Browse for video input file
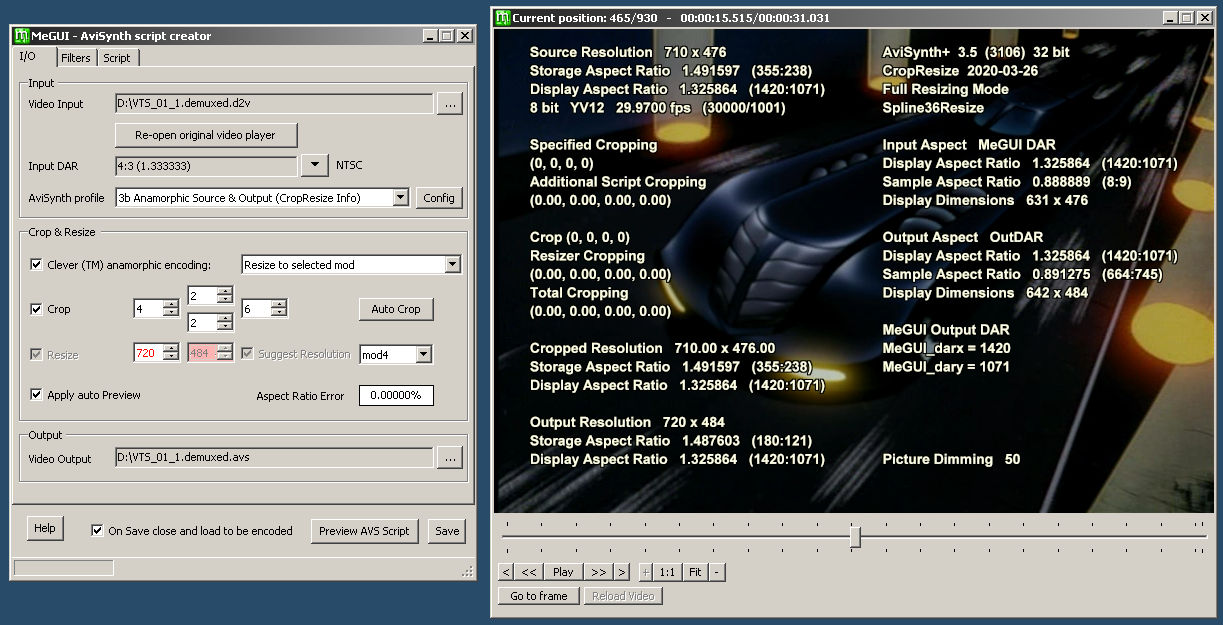 (x=450, y=104)
